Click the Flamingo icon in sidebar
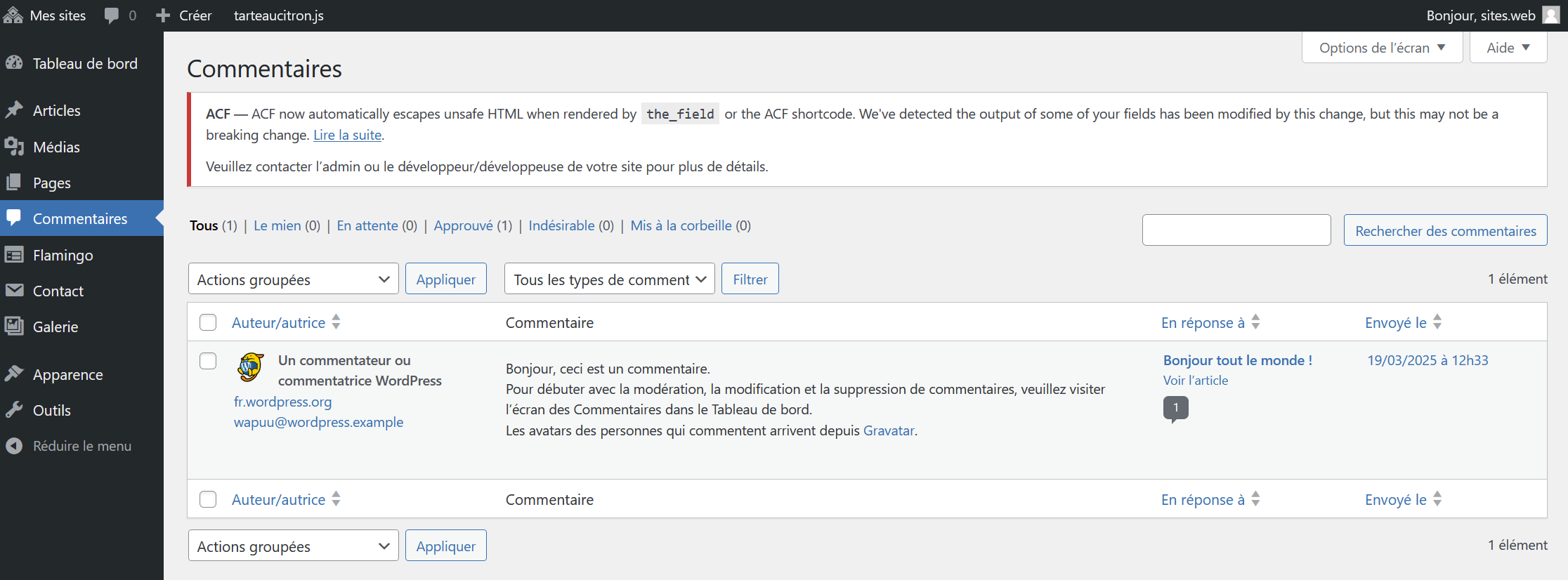Image resolution: width=1568 pixels, height=580 pixels. pyautogui.click(x=15, y=255)
